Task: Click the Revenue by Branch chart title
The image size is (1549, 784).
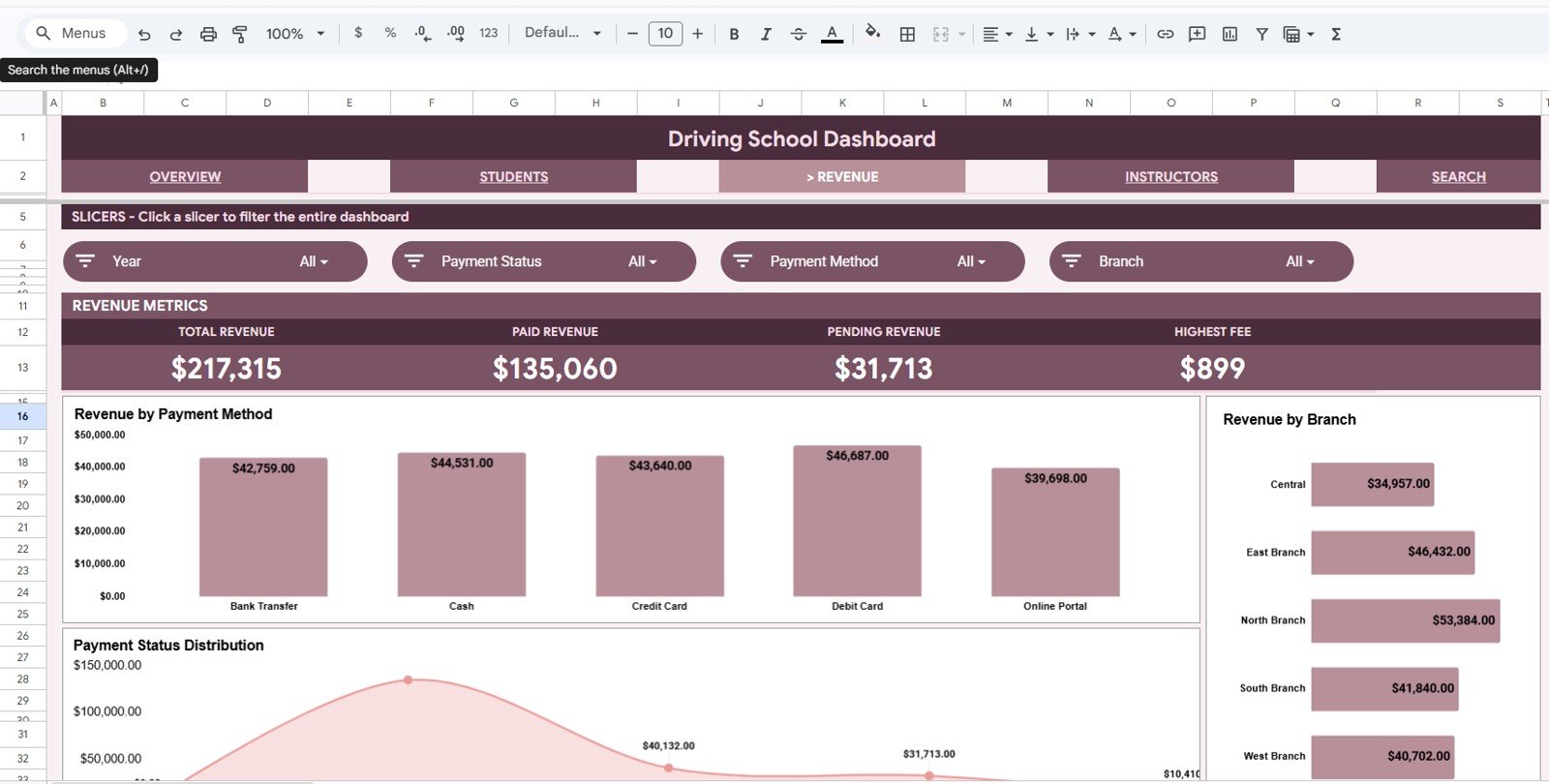Action: point(1290,419)
